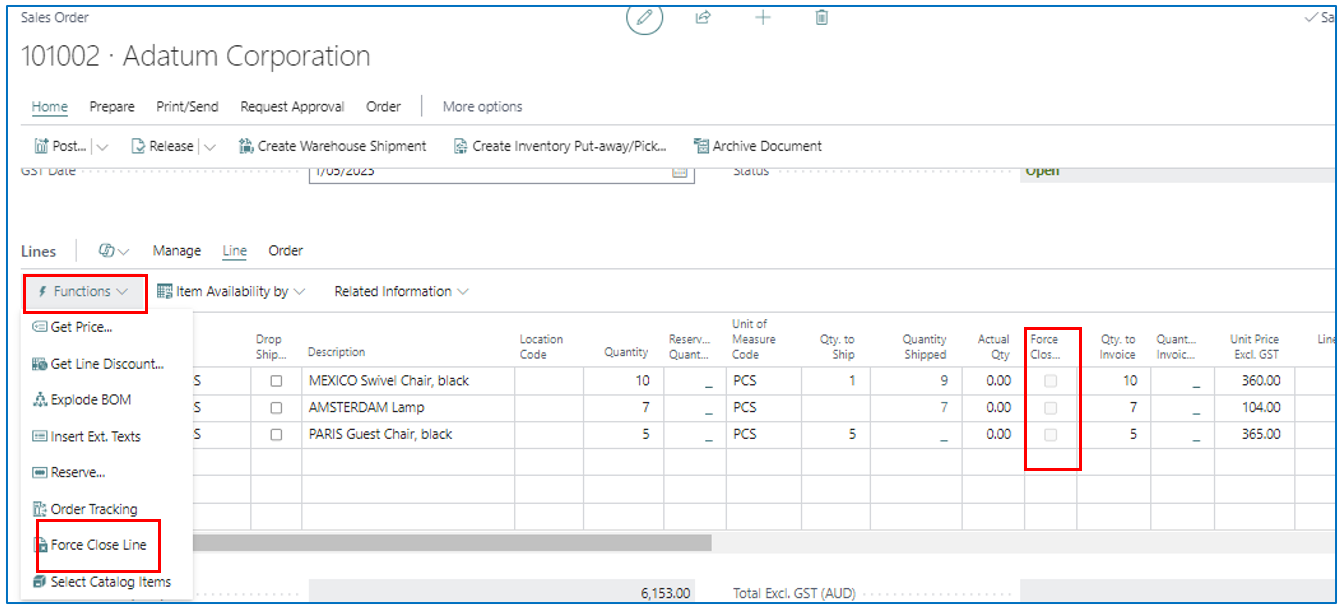Select Force Close Line menu entry
The width and height of the screenshot is (1342, 607).
pos(98,545)
